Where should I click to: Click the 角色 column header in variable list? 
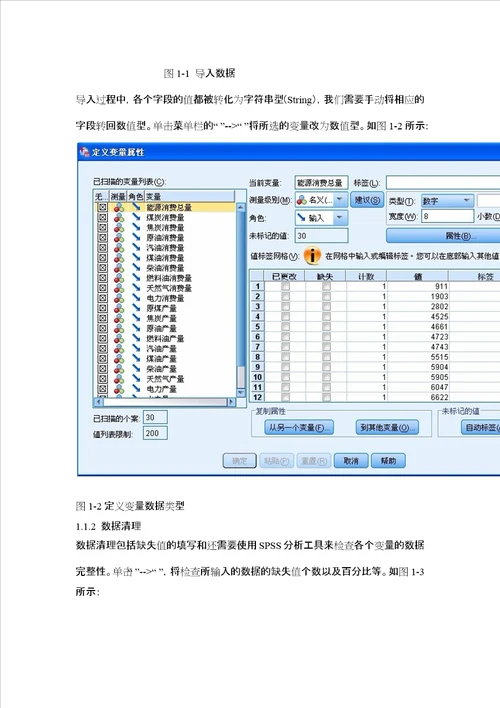pos(136,196)
